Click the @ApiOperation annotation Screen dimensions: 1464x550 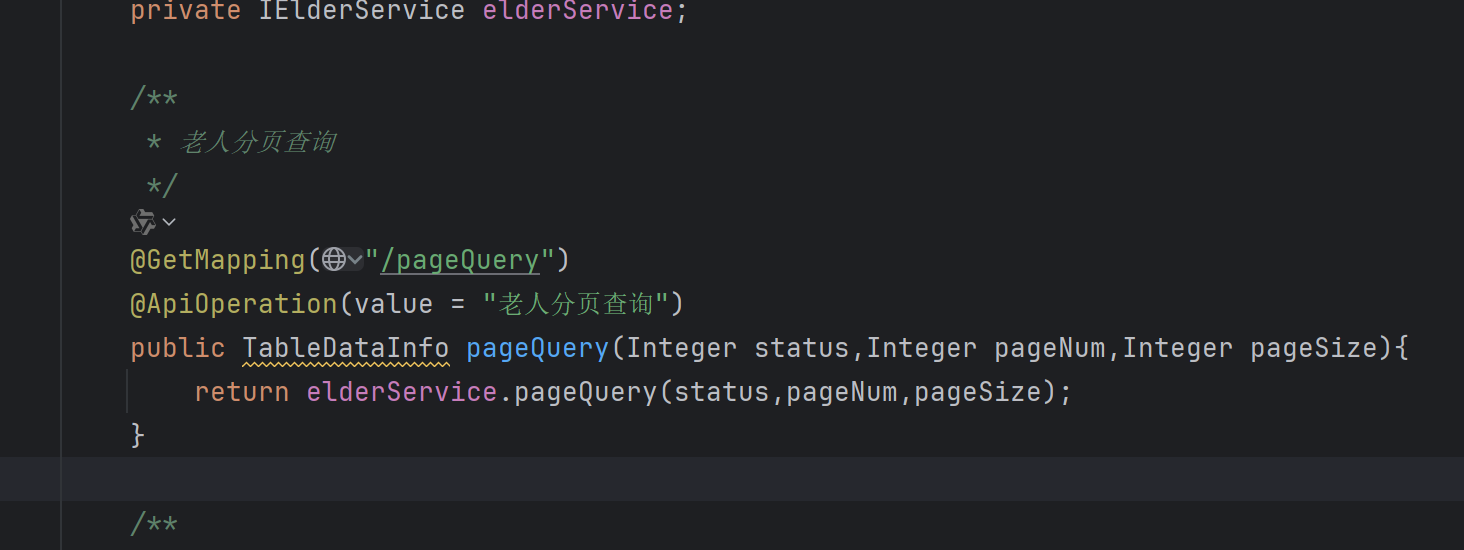coord(234,304)
